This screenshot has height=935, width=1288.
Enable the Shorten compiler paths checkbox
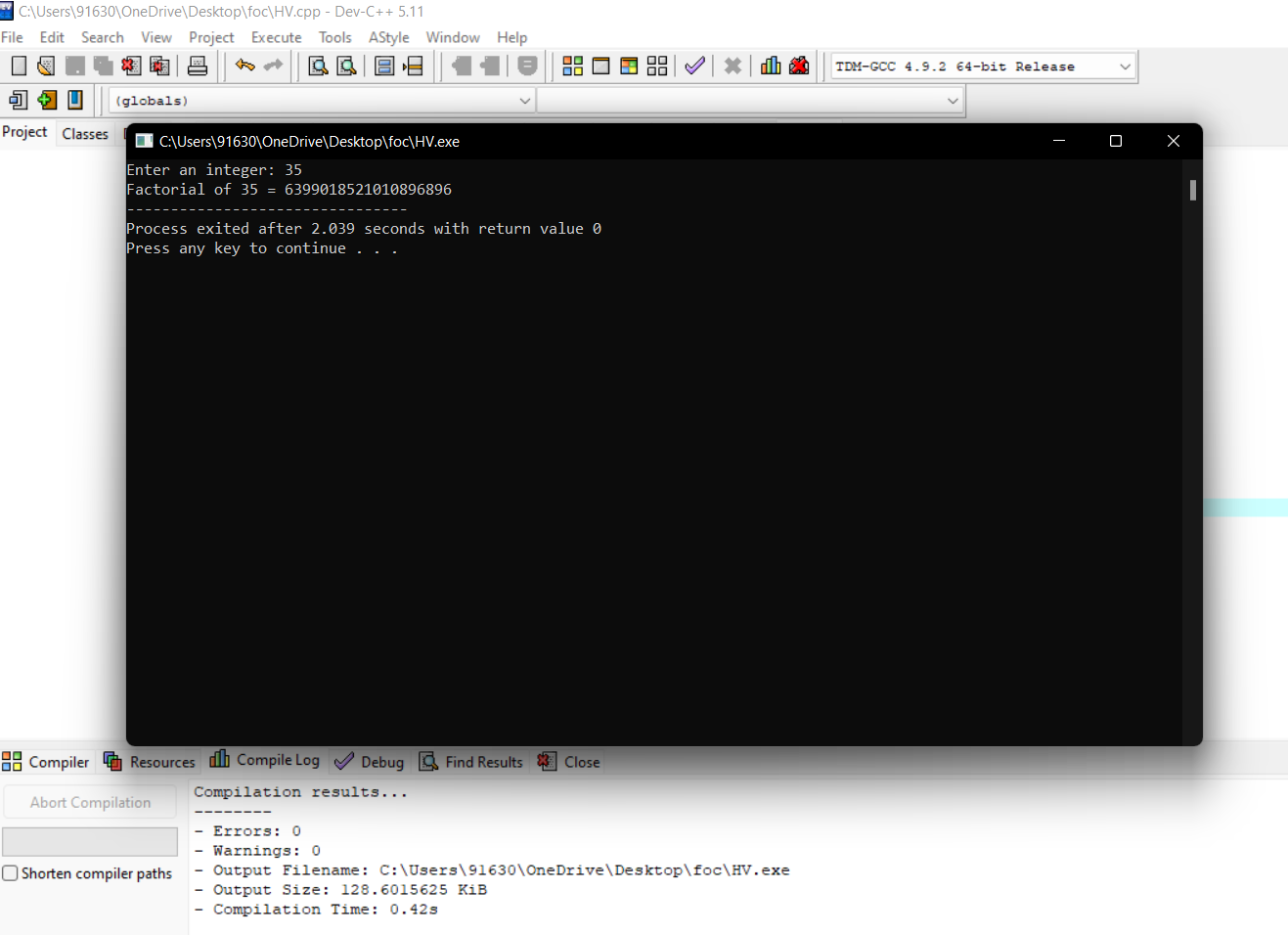point(10,873)
